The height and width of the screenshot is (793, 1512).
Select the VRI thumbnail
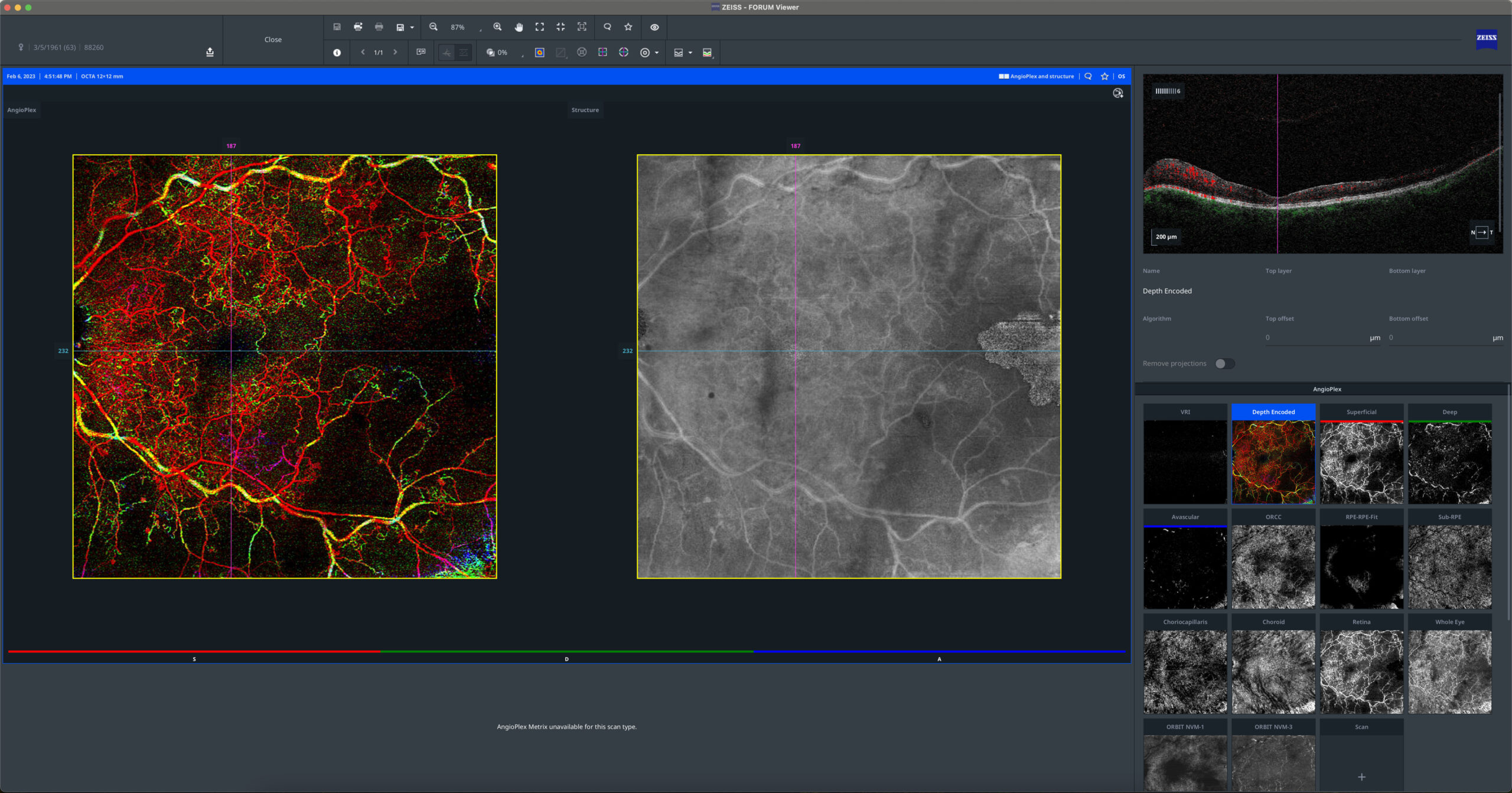tap(1185, 454)
